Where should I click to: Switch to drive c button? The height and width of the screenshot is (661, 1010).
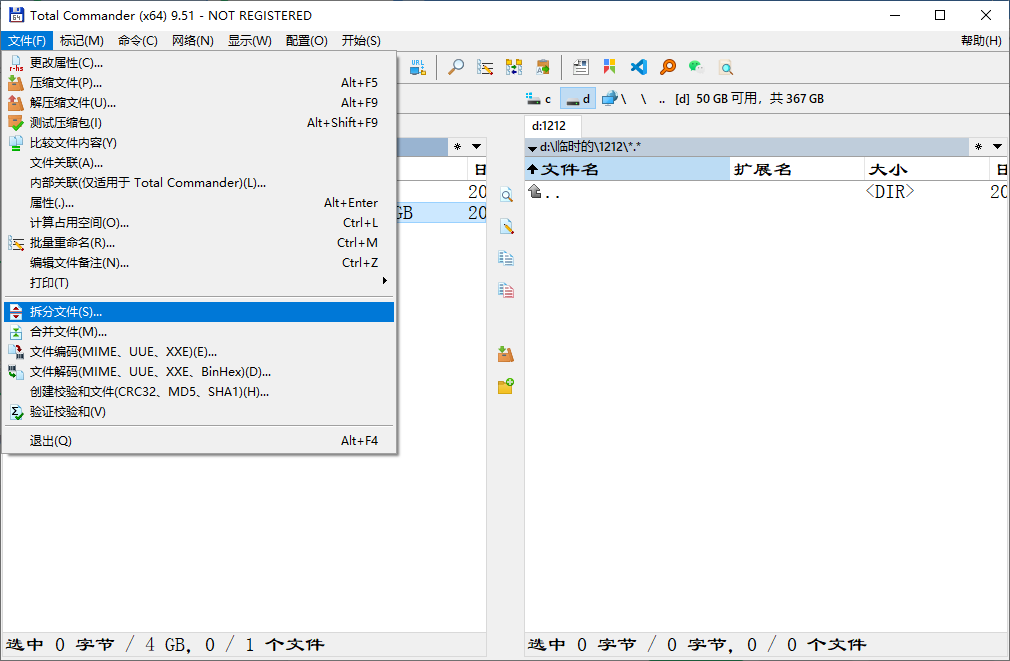(x=539, y=99)
